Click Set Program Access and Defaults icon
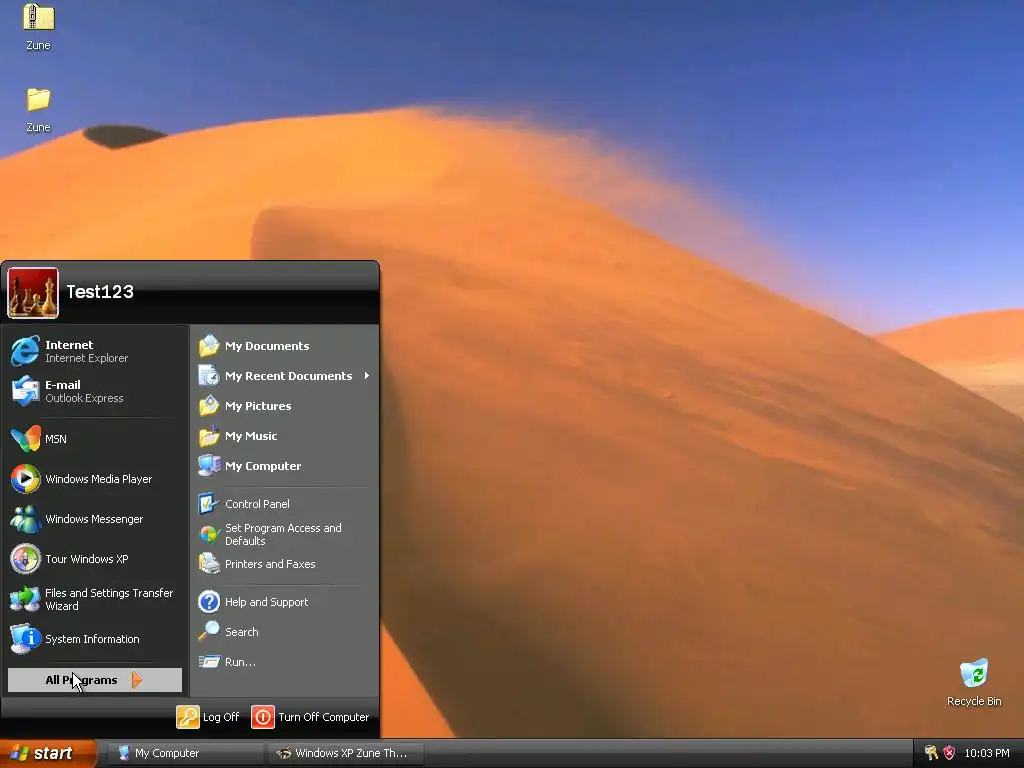The image size is (1024, 768). pos(209,534)
